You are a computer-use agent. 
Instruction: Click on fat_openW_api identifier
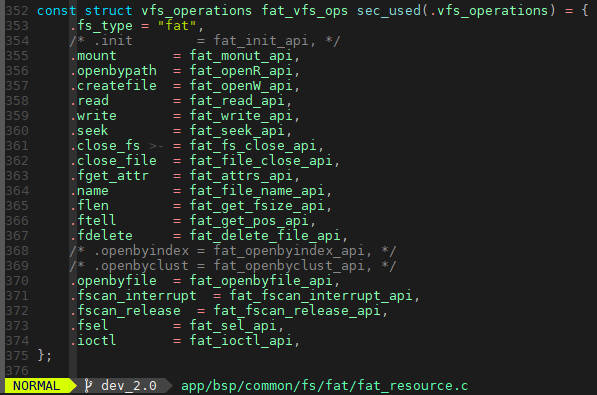pyautogui.click(x=241, y=86)
